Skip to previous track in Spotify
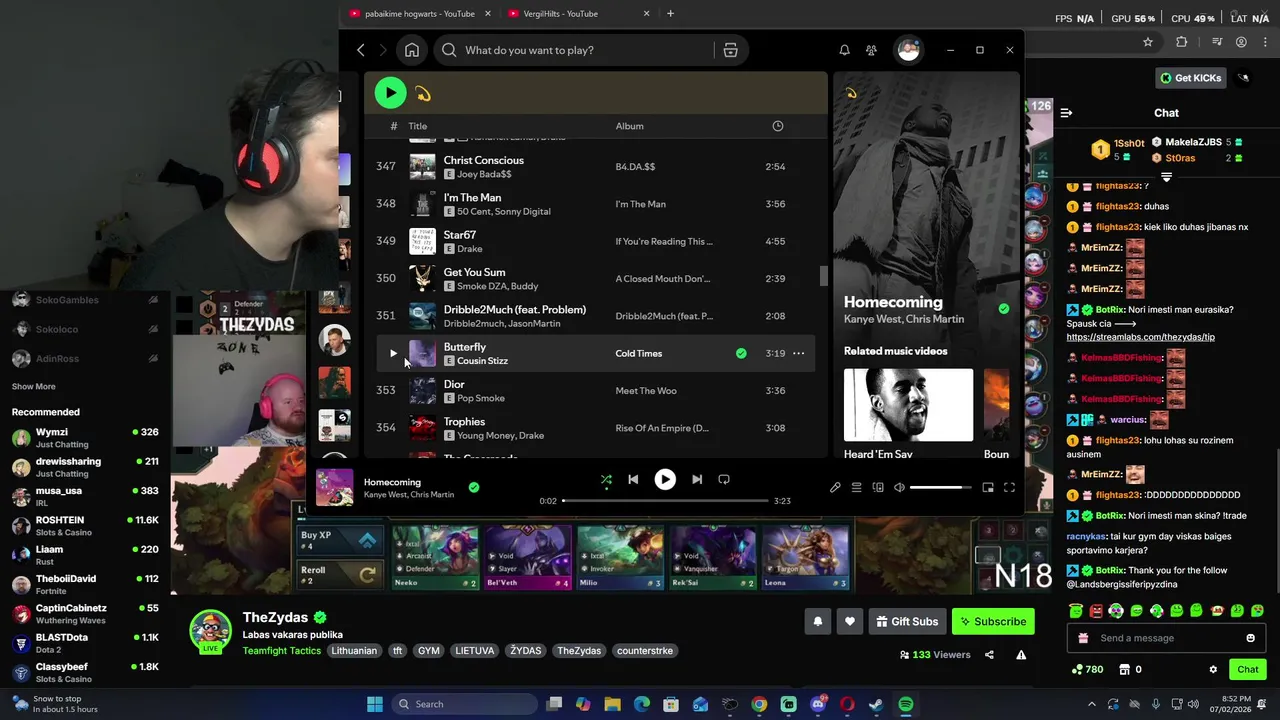 (633, 480)
